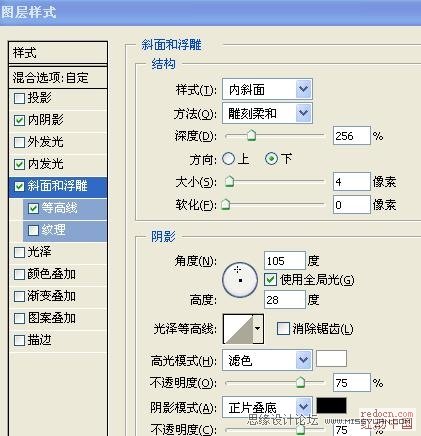
Task: Select the 斜面和浮雕 list entry
Action: click(x=58, y=186)
